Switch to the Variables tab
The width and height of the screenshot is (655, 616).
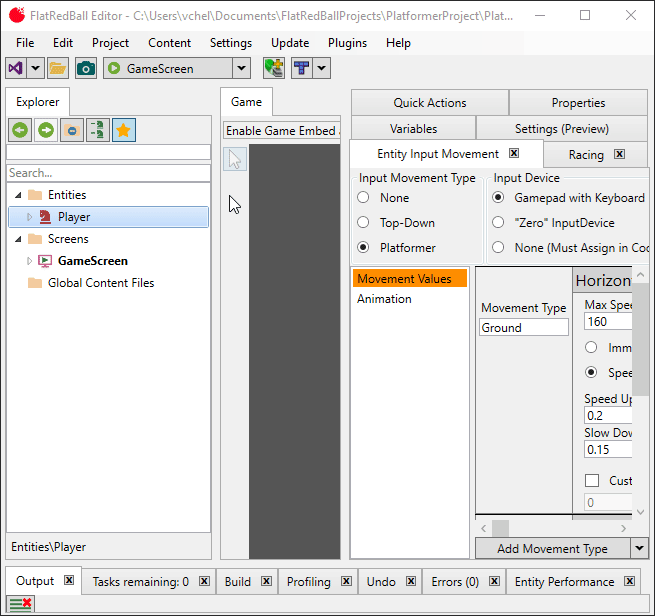point(413,128)
